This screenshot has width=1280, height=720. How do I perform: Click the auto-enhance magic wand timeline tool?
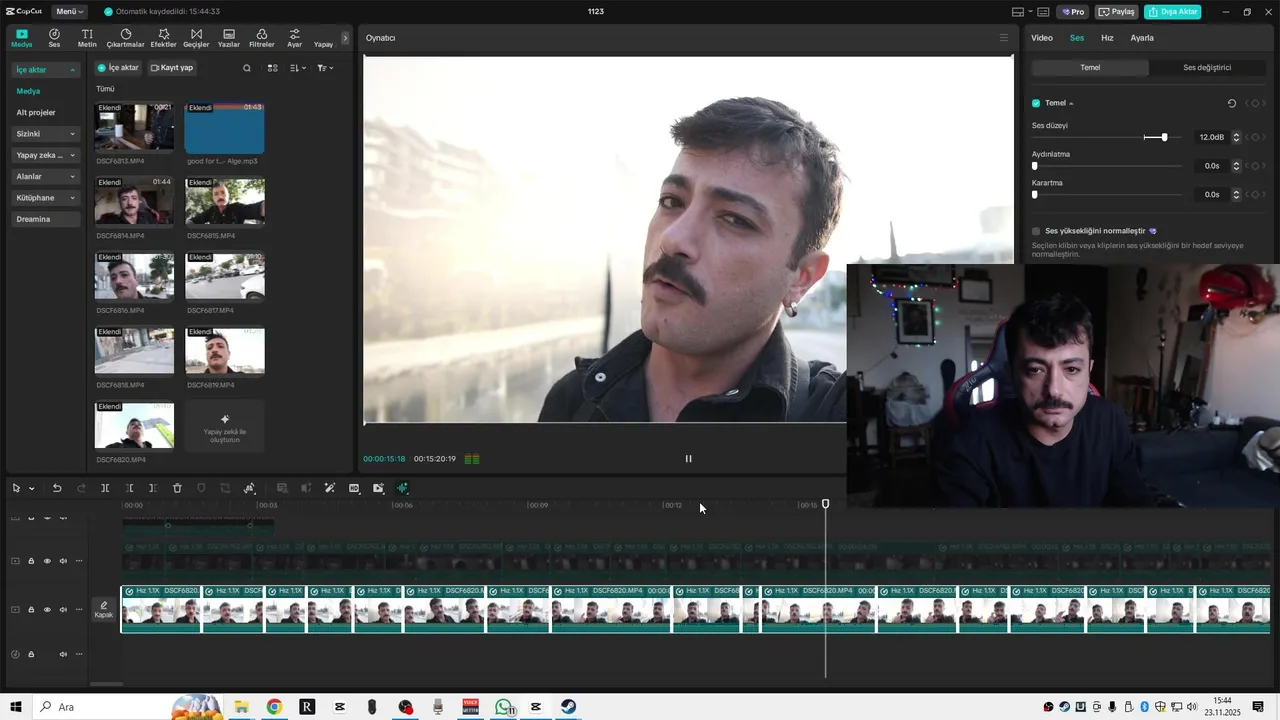[330, 488]
